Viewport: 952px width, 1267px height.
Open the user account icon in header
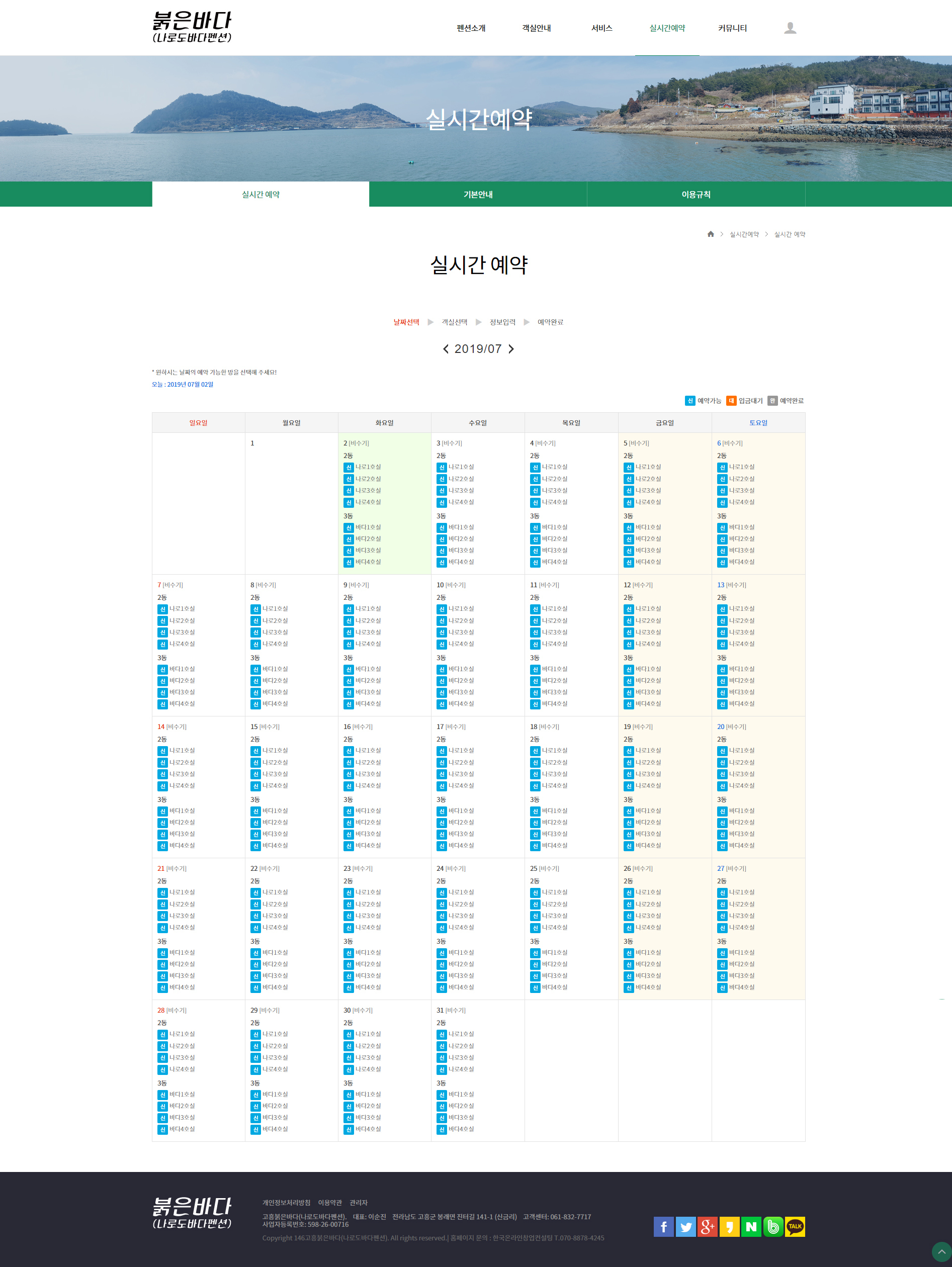click(x=790, y=28)
